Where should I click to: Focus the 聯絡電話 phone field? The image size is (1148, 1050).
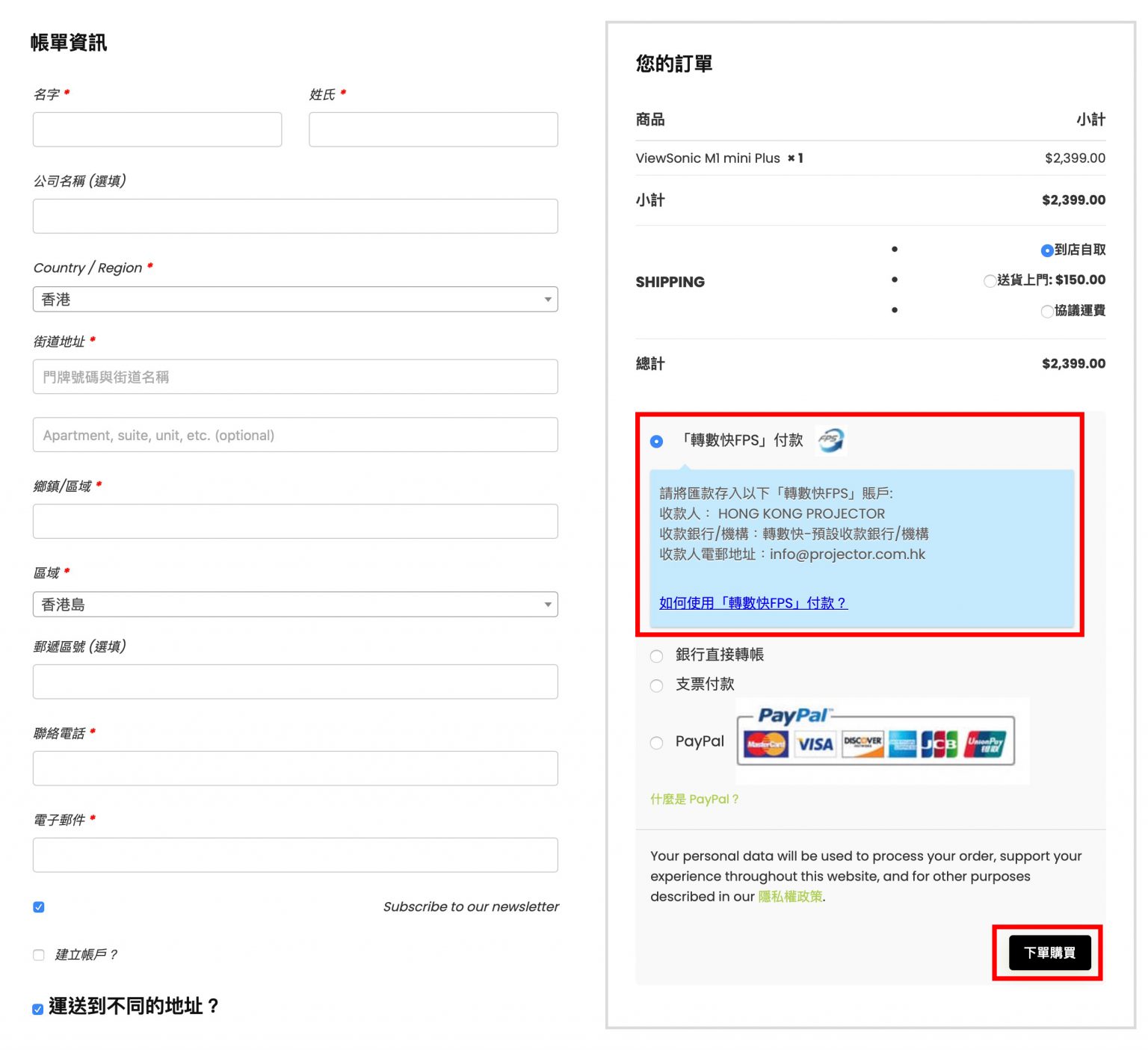295,768
